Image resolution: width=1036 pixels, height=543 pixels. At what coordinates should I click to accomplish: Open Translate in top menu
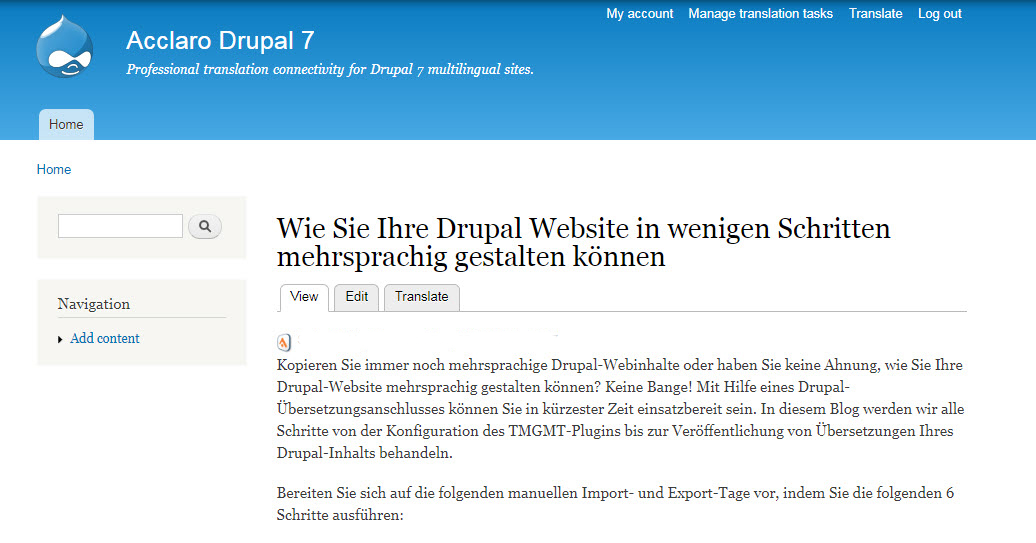coord(875,13)
